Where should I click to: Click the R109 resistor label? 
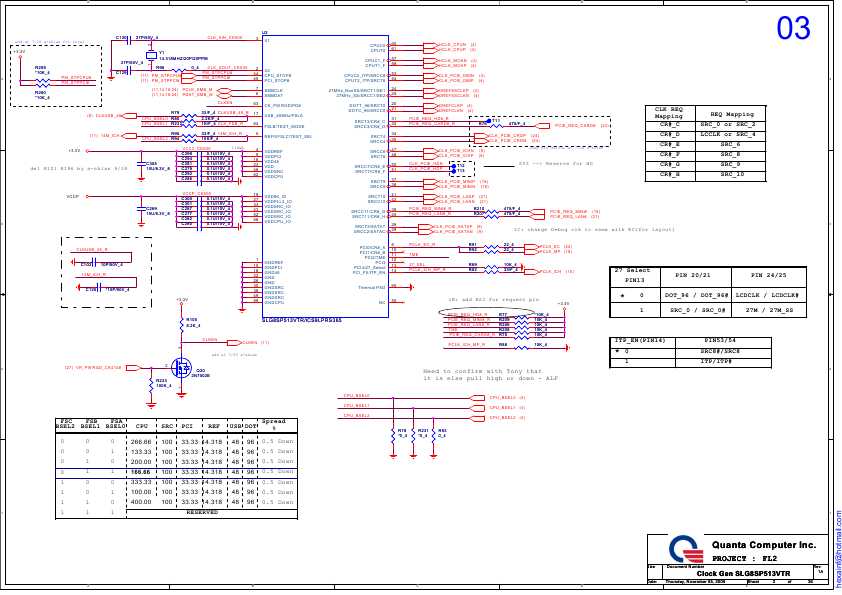click(192, 320)
